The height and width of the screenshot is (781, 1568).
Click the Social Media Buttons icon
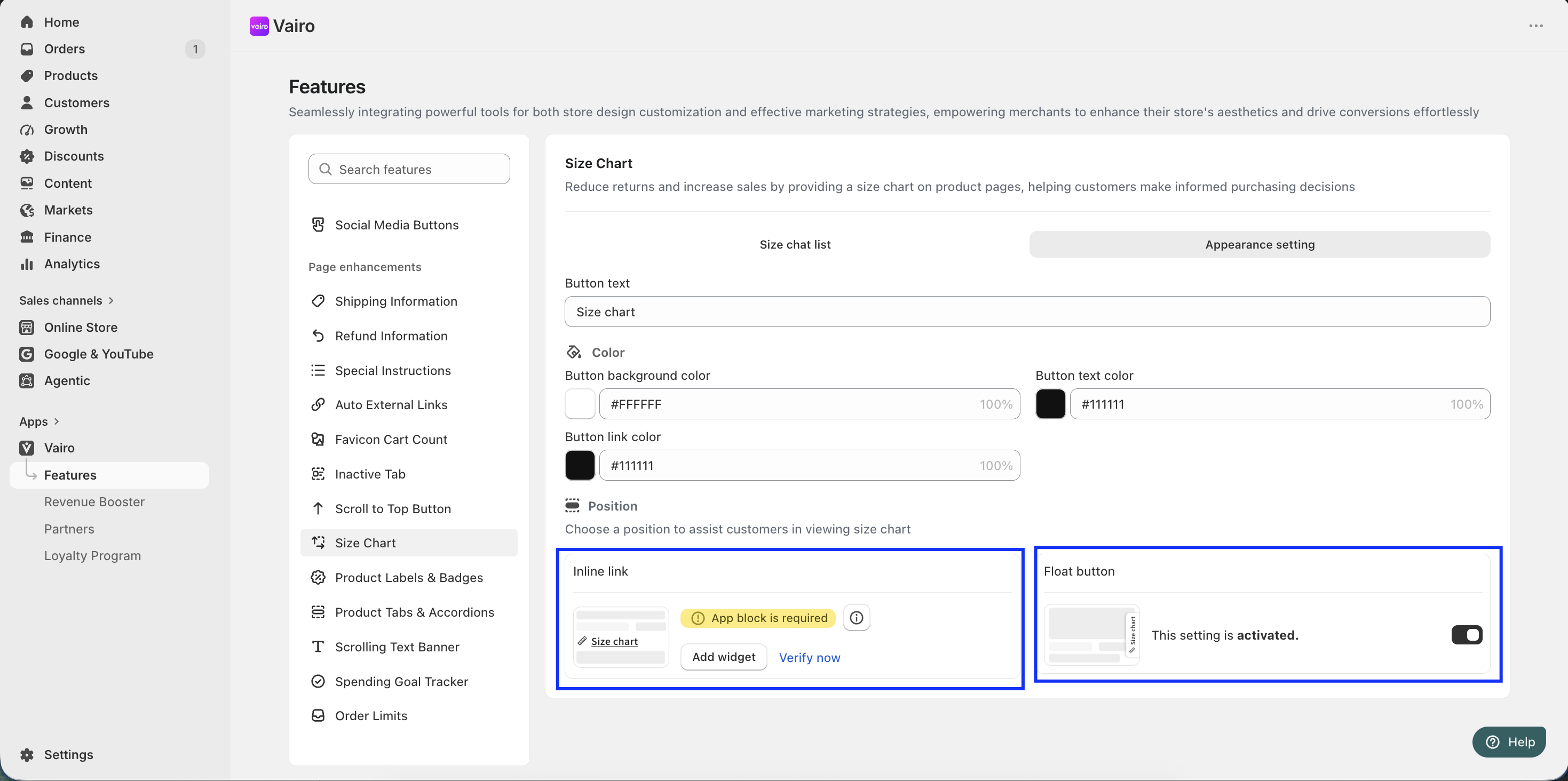[x=318, y=225]
